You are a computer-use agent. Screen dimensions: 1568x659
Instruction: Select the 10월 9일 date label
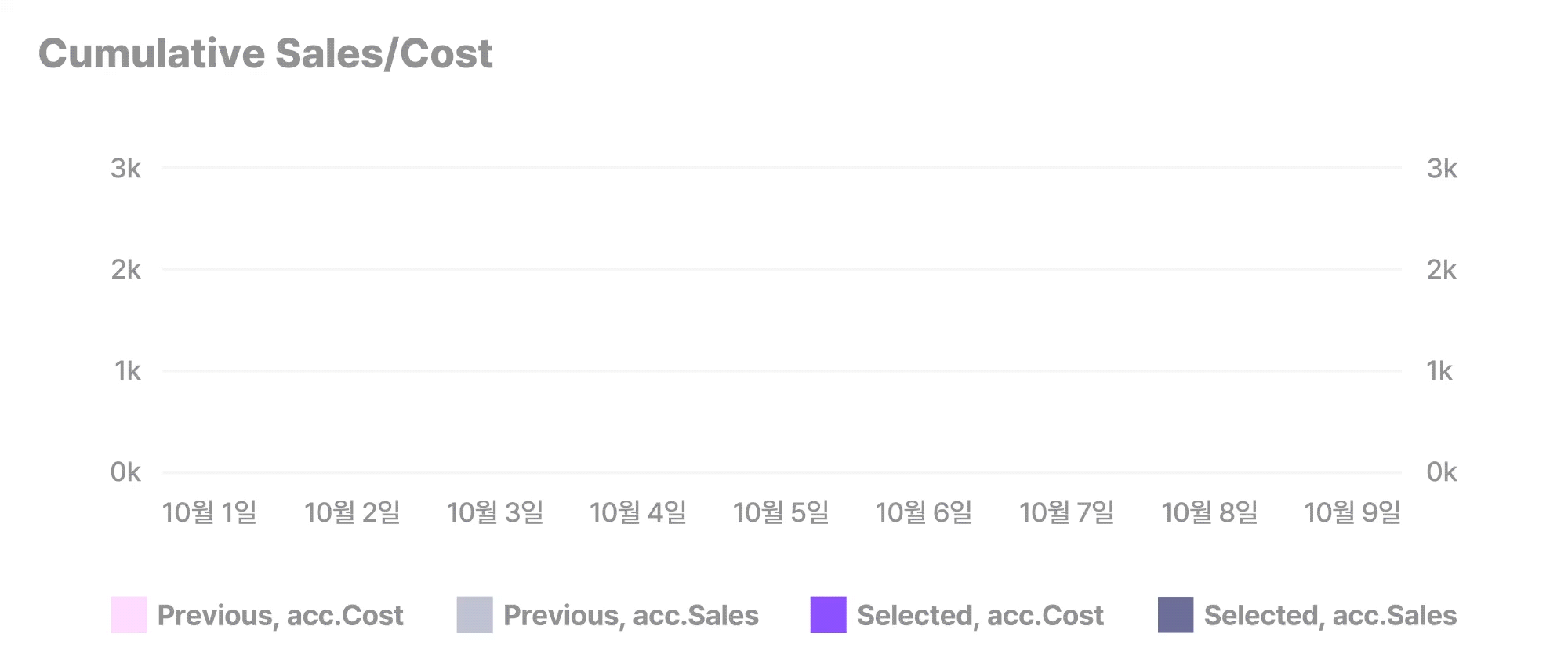(x=1352, y=512)
